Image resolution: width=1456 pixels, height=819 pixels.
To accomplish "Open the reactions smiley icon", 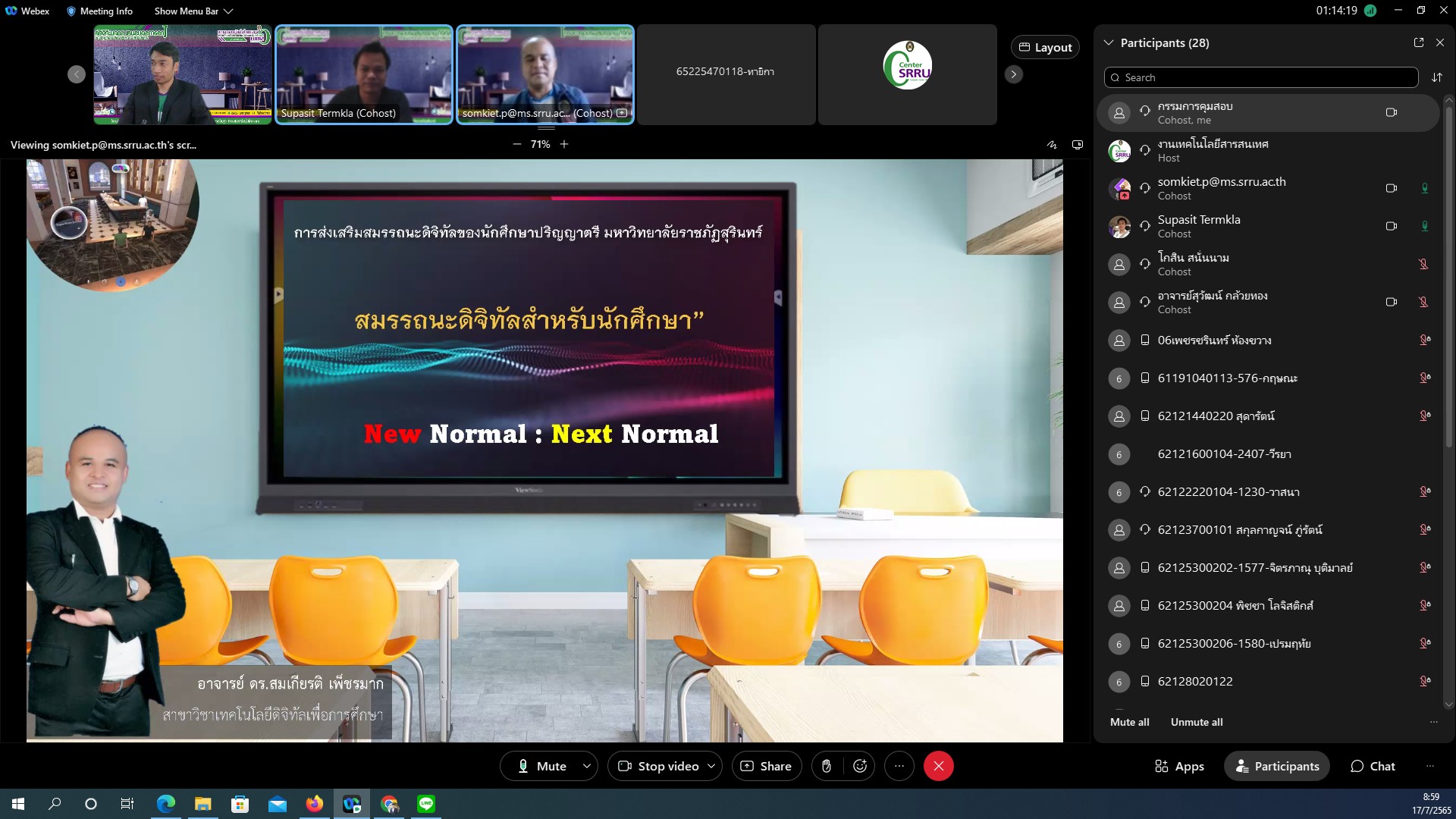I will pyautogui.click(x=860, y=766).
